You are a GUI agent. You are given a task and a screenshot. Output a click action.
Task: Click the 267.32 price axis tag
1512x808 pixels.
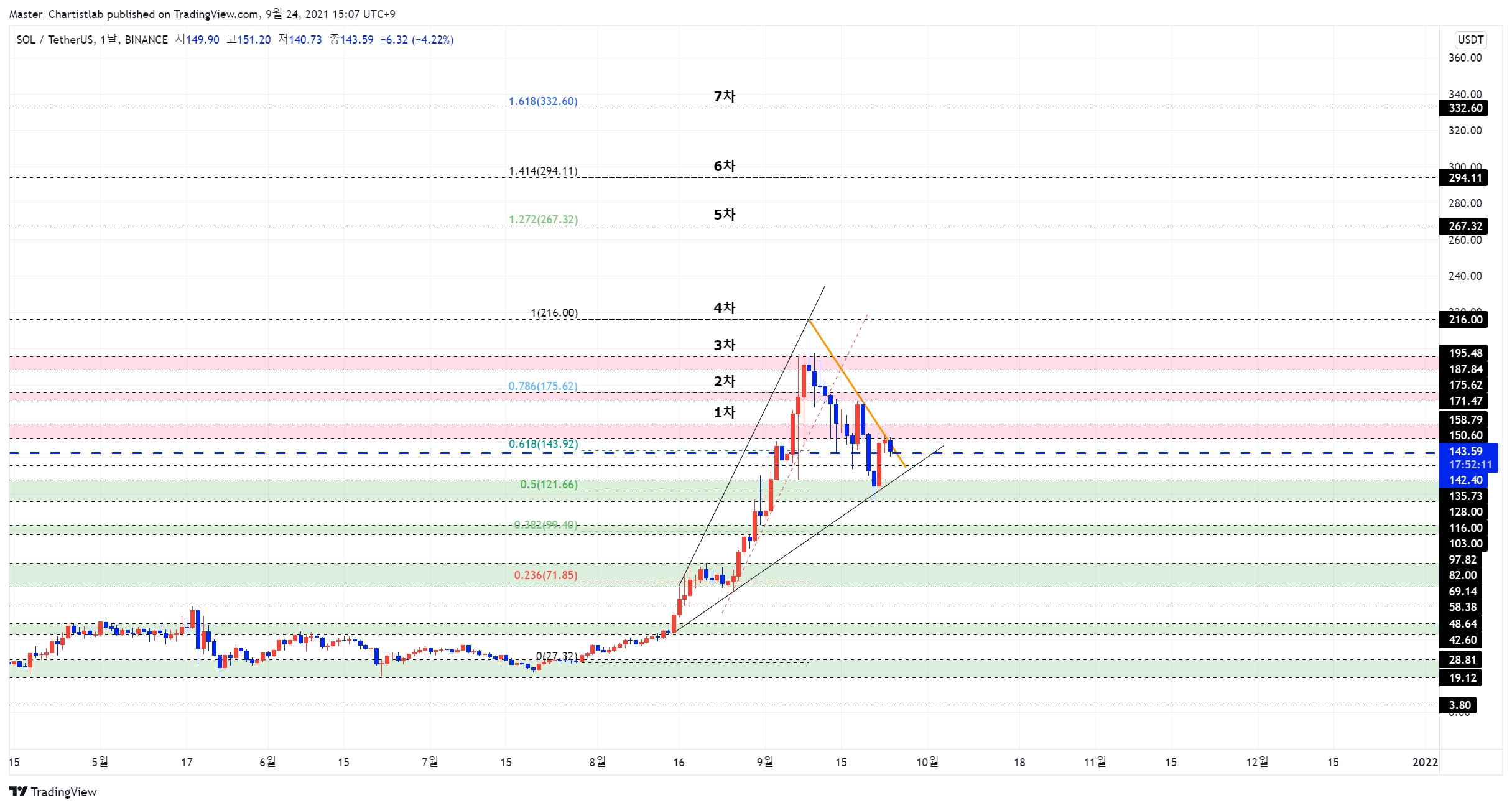tap(1463, 226)
